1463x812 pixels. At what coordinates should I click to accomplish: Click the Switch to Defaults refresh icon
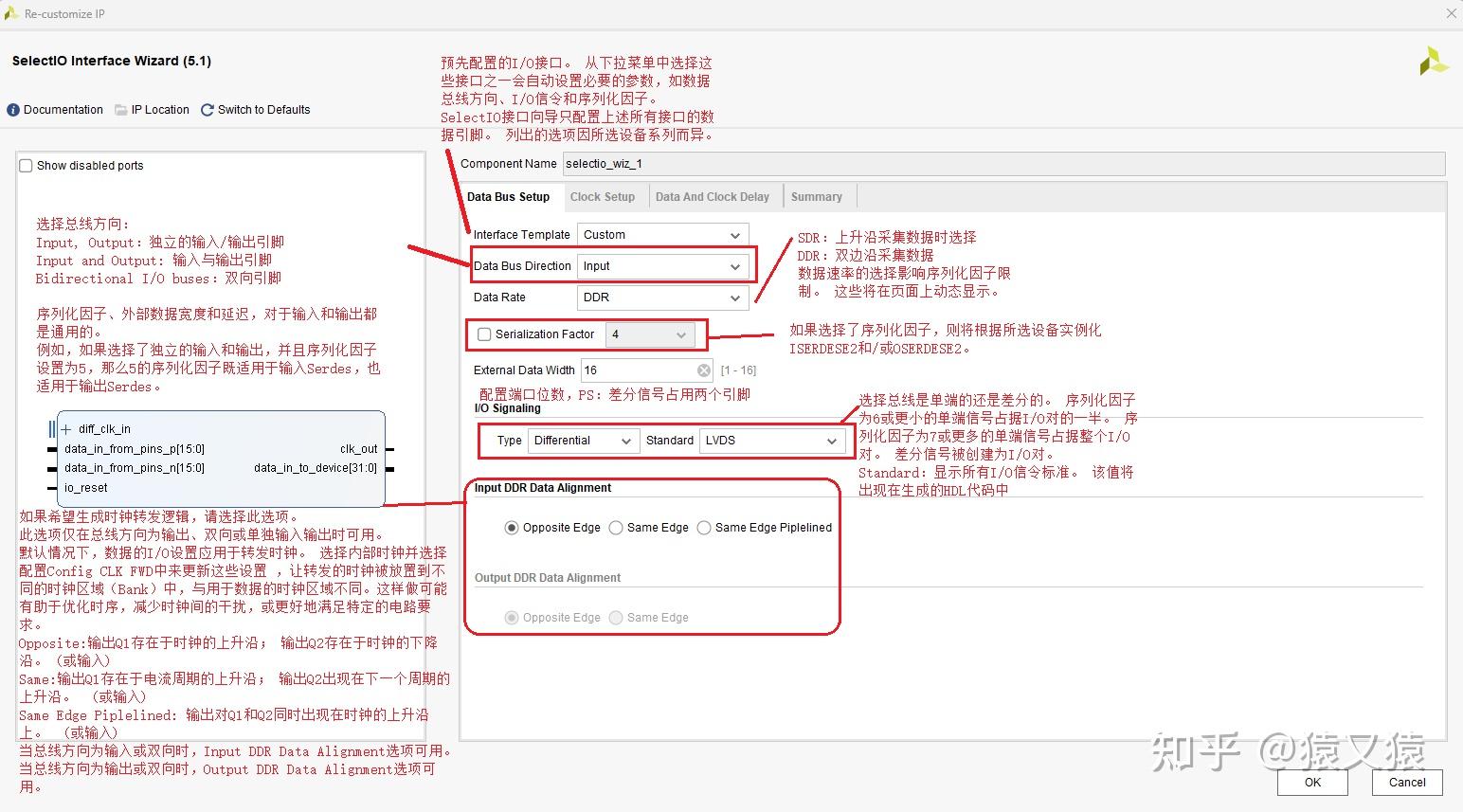(x=207, y=109)
